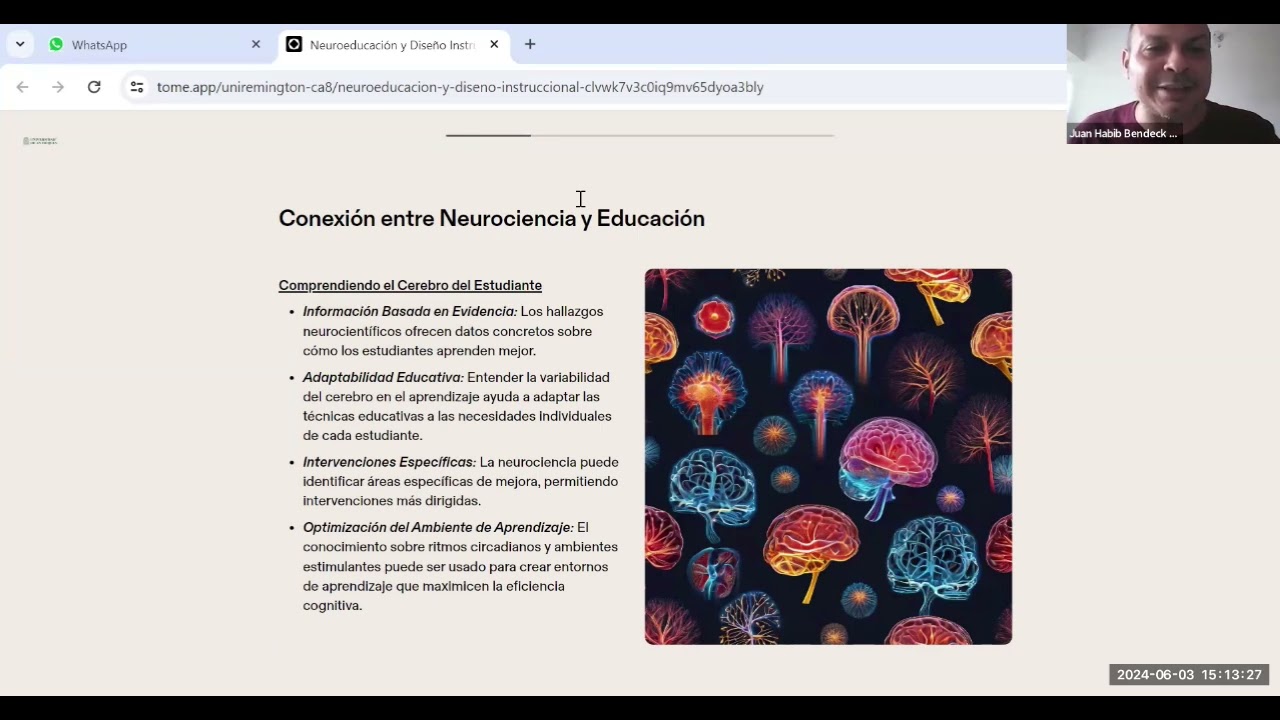1280x720 pixels.
Task: Click the Juan Habib Bendeck webcam thumbnail
Action: point(1172,84)
